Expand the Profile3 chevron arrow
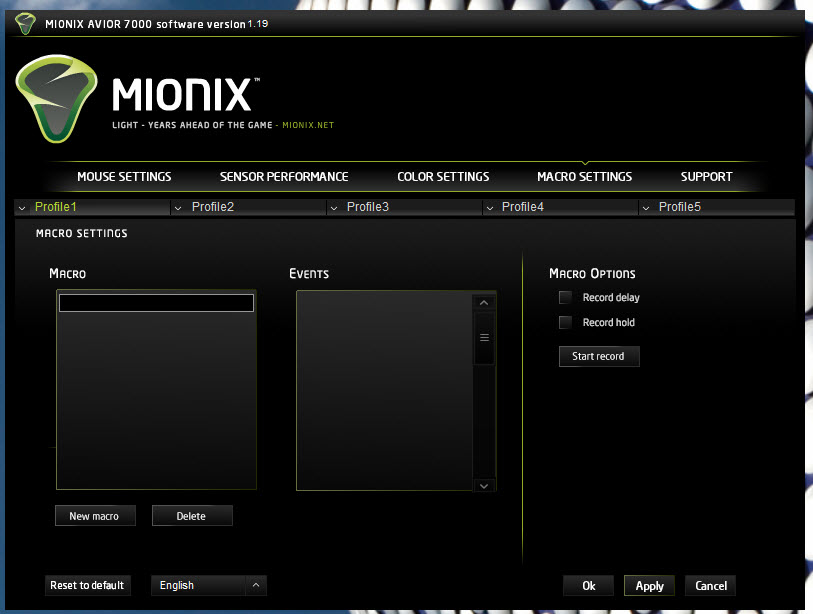Image resolution: width=813 pixels, height=614 pixels. 334,208
